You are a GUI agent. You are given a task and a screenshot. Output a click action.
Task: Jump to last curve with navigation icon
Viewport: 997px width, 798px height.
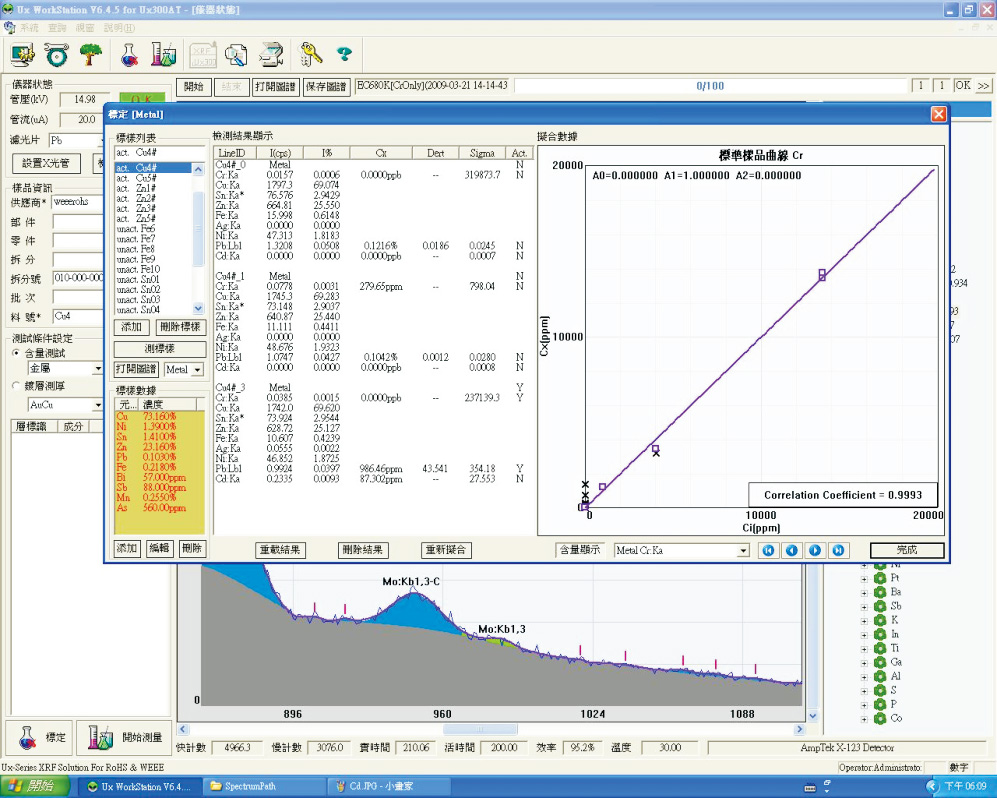838,550
